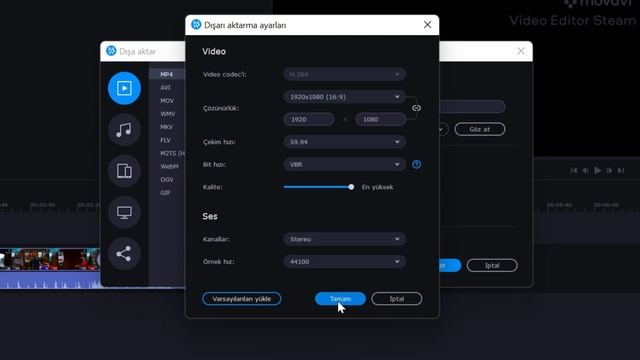640x360 pixels.
Task: Open the H.264 video codec dropdown
Action: (344, 74)
